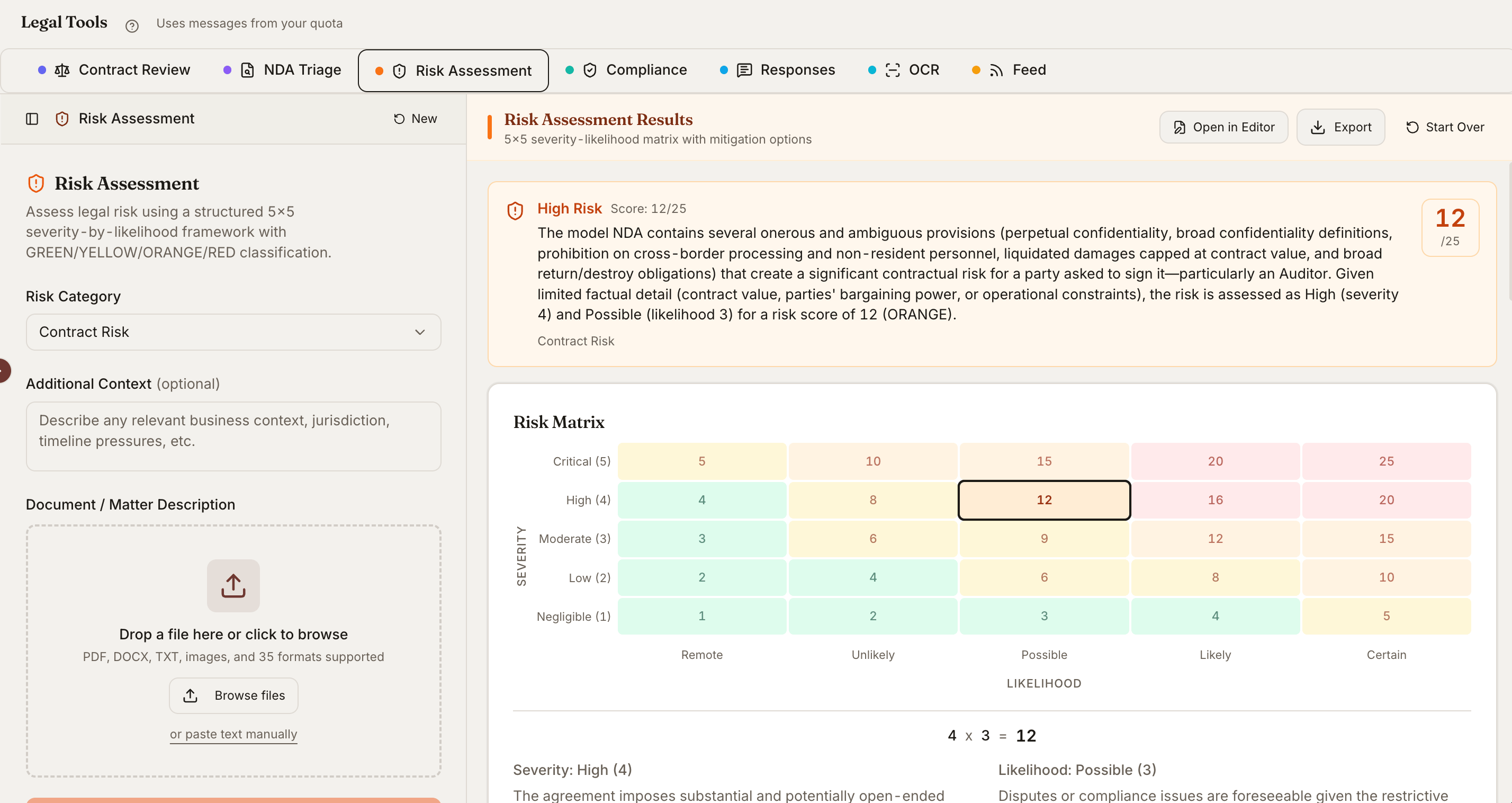Export the risk assessment results

(1340, 128)
